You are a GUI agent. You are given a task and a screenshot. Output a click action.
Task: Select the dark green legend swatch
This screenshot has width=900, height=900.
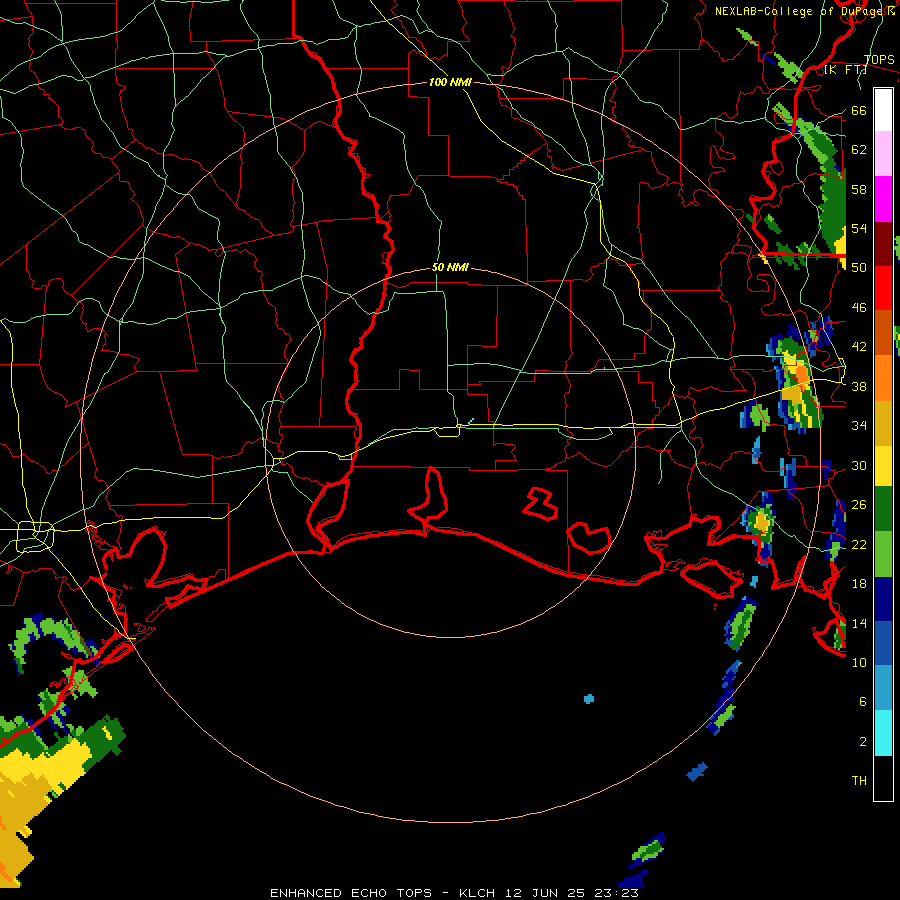tap(883, 509)
